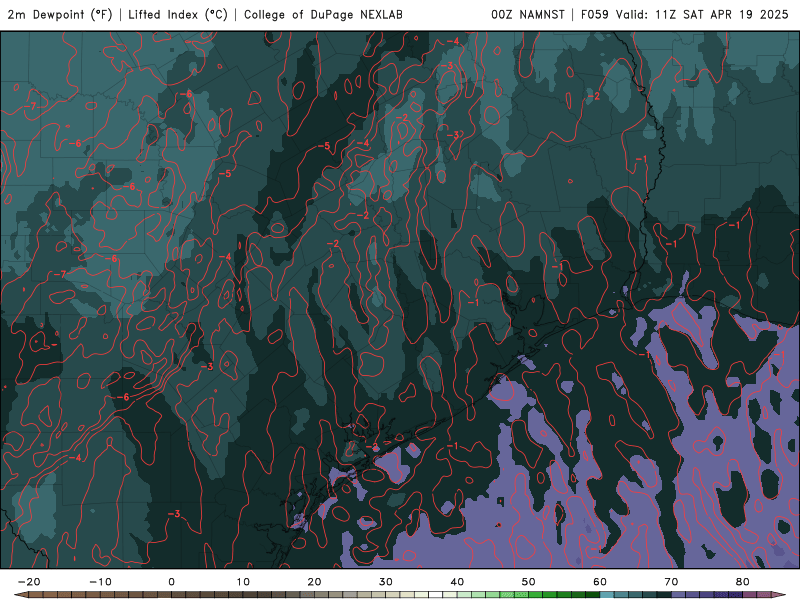Click the '70' colorbar tick label
This screenshot has height=600, width=800.
[x=671, y=582]
